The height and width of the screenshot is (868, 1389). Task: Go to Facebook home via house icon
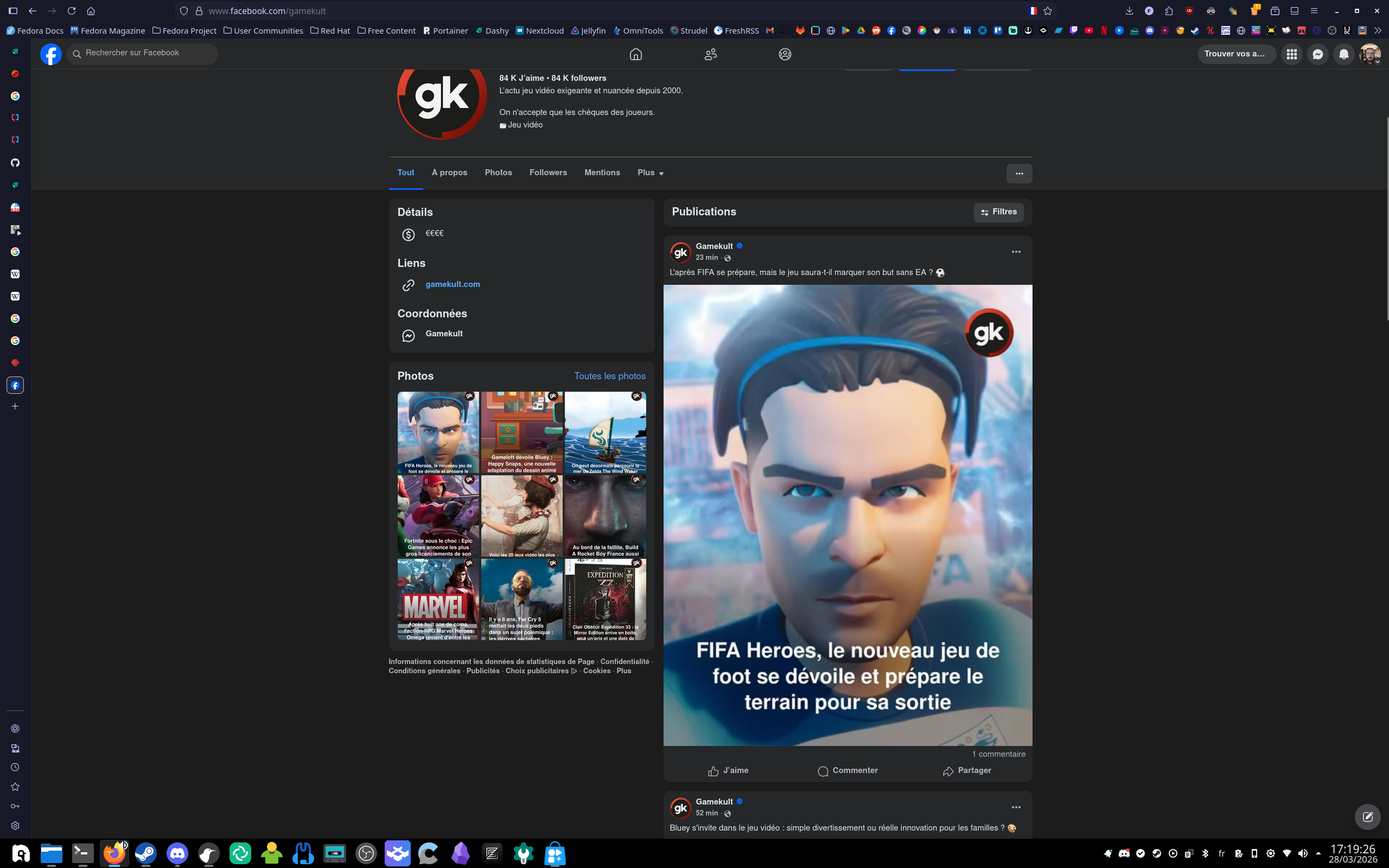coord(635,54)
